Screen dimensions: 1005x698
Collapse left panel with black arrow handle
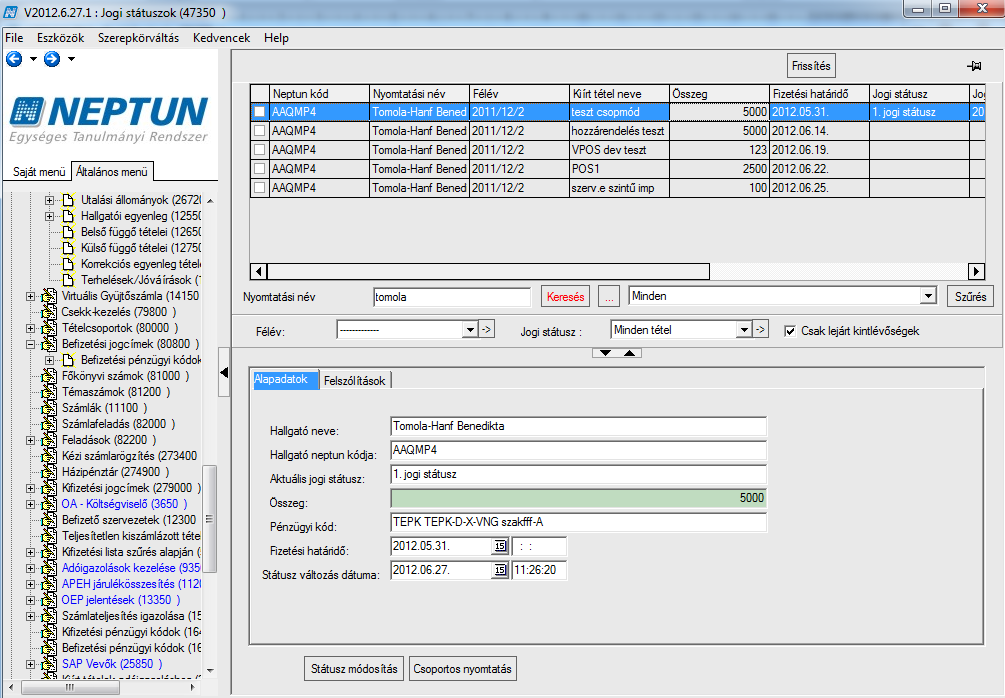tap(224, 372)
